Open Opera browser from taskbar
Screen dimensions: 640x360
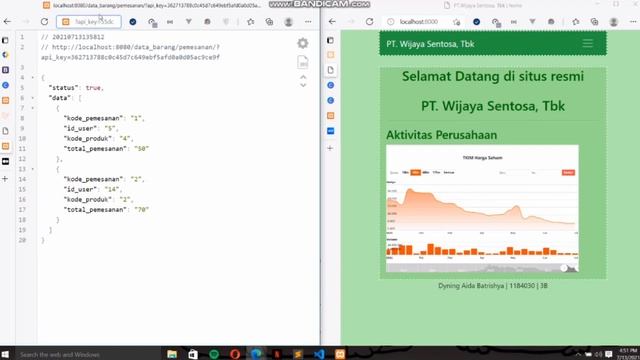(x=235, y=354)
